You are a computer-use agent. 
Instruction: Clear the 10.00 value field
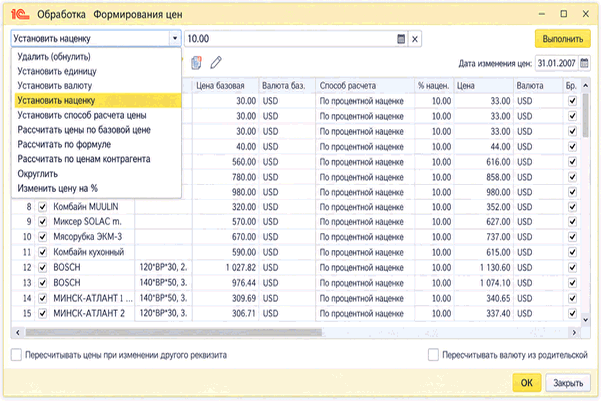pyautogui.click(x=415, y=39)
